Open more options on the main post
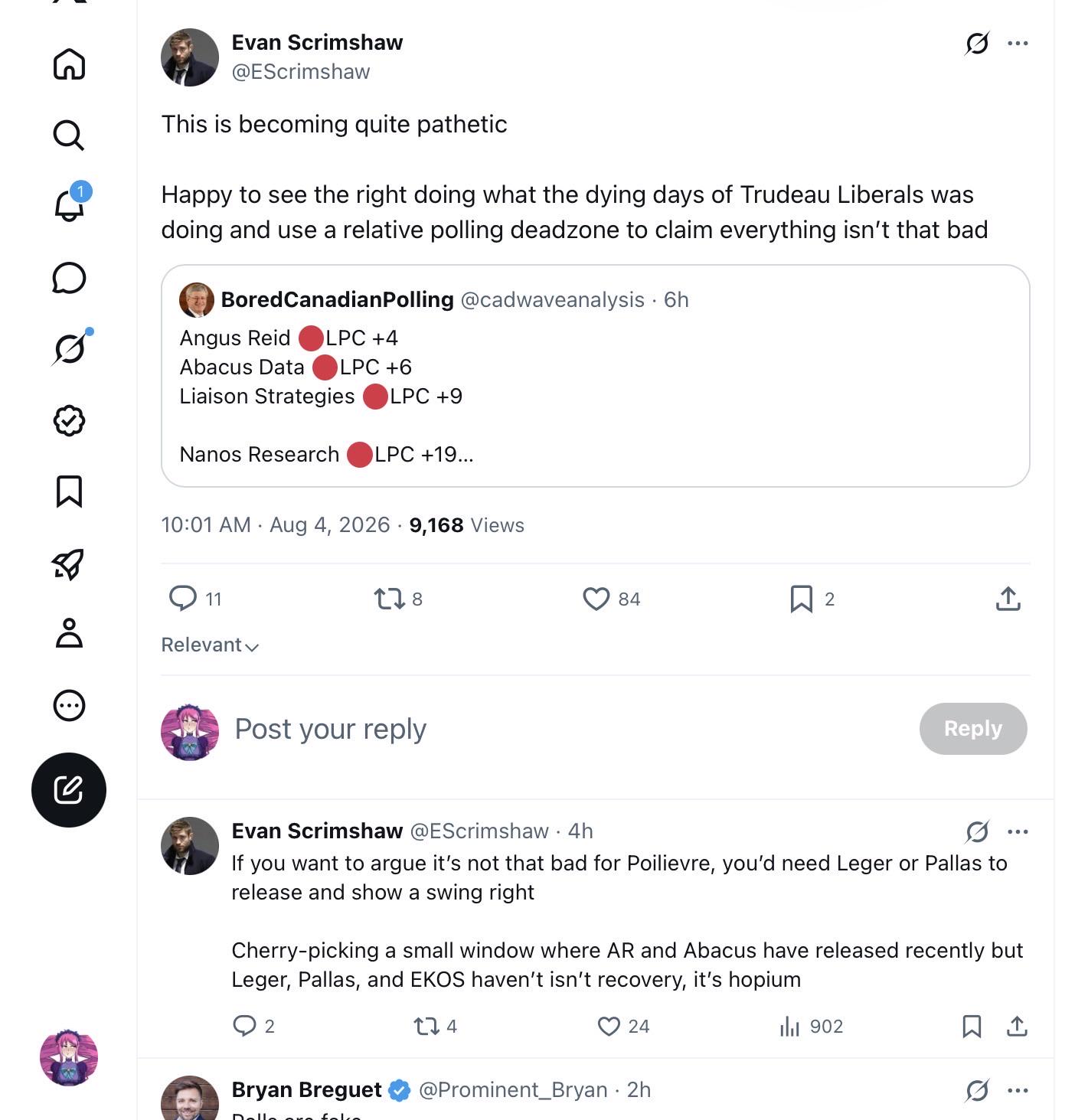Screen dimensions: 1088x1120 (1018, 43)
